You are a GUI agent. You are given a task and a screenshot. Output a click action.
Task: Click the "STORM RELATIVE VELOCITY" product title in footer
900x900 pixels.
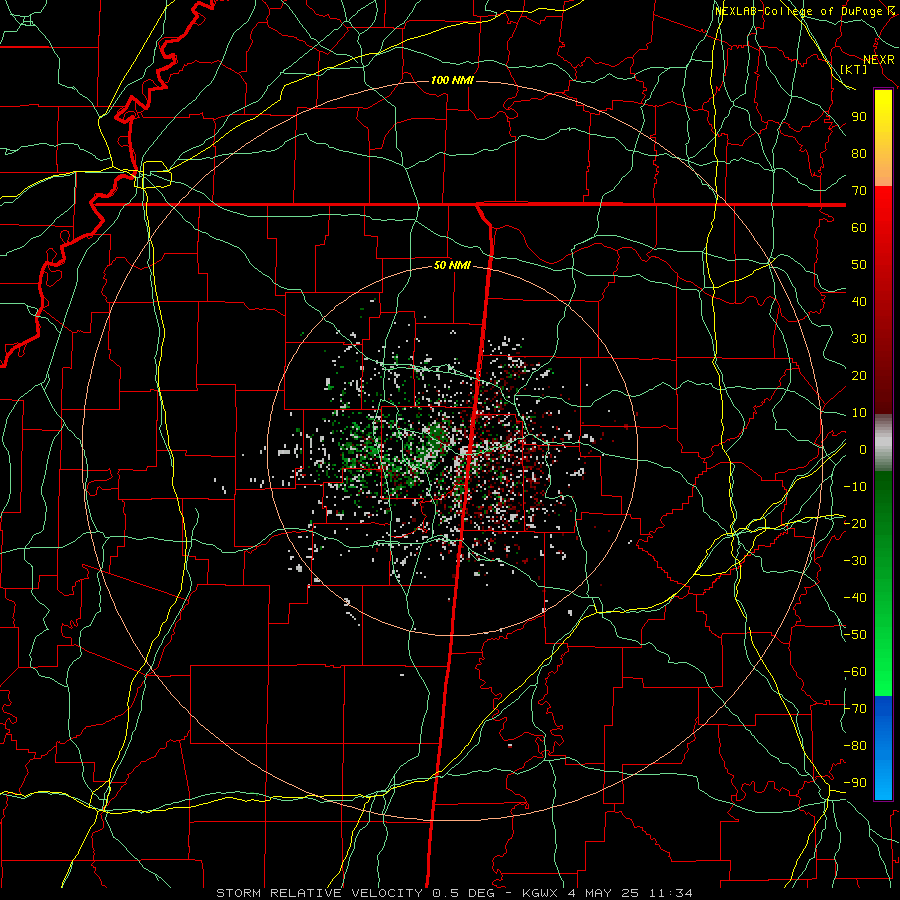pyautogui.click(x=319, y=893)
